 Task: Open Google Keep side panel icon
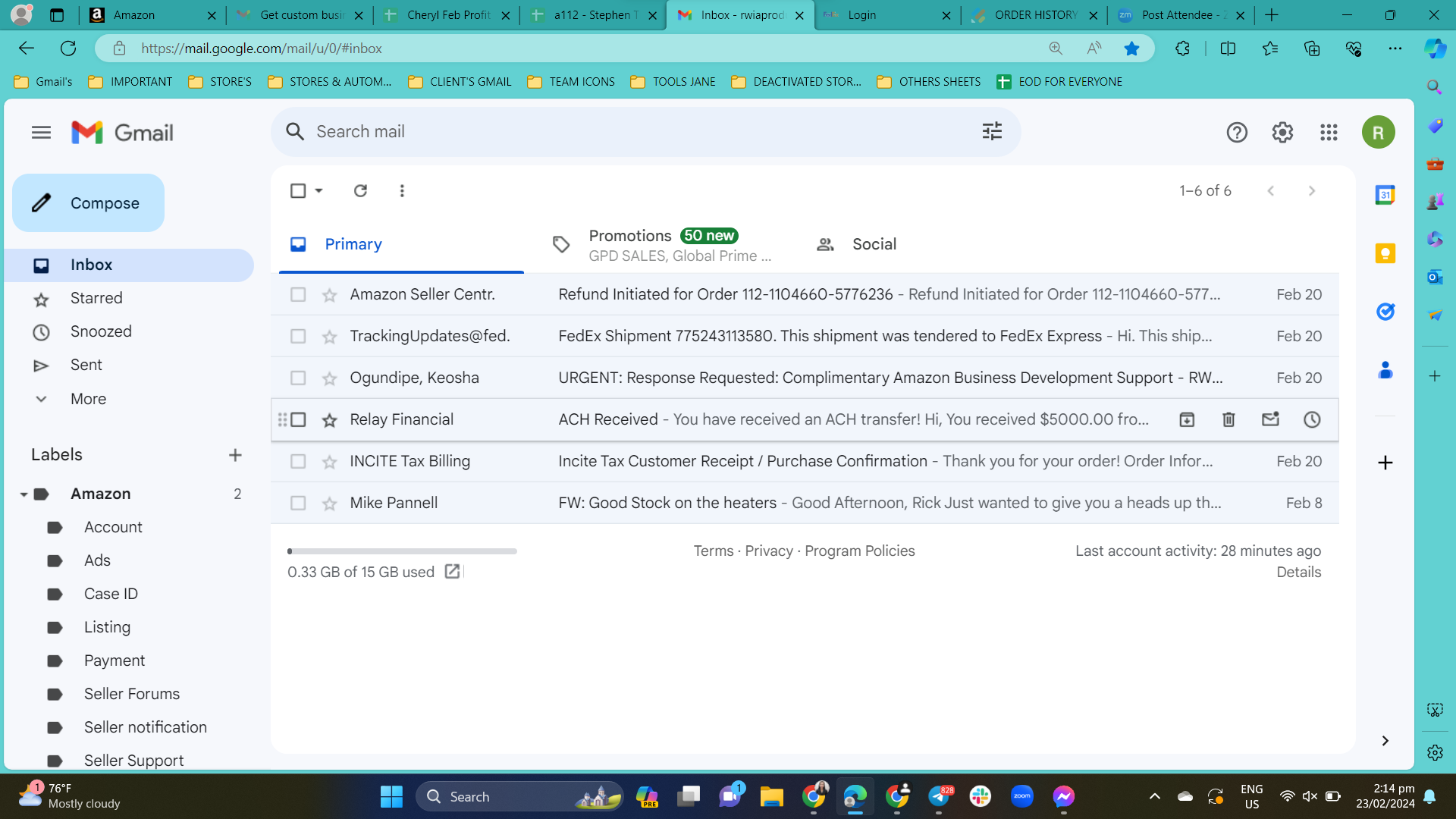[x=1385, y=253]
